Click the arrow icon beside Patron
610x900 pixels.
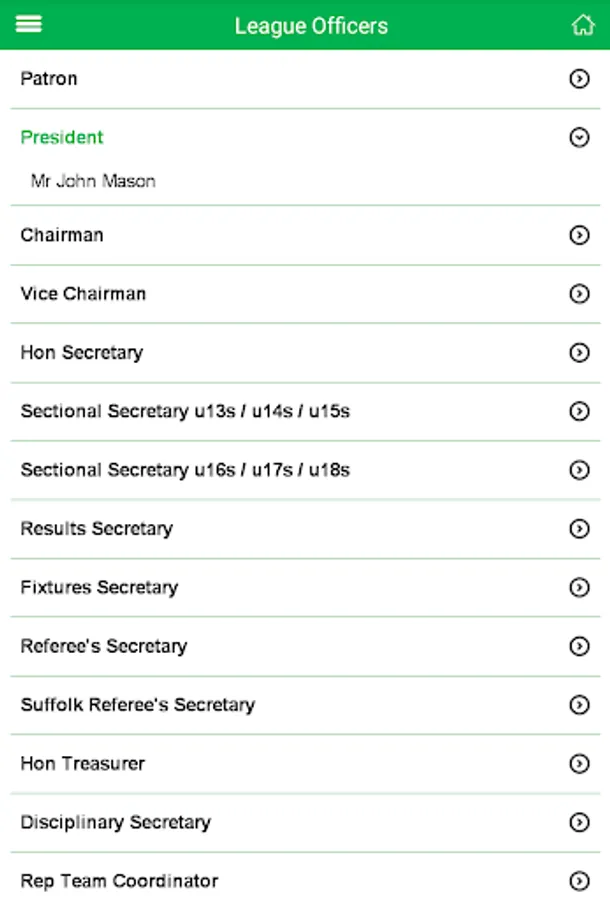(x=579, y=79)
